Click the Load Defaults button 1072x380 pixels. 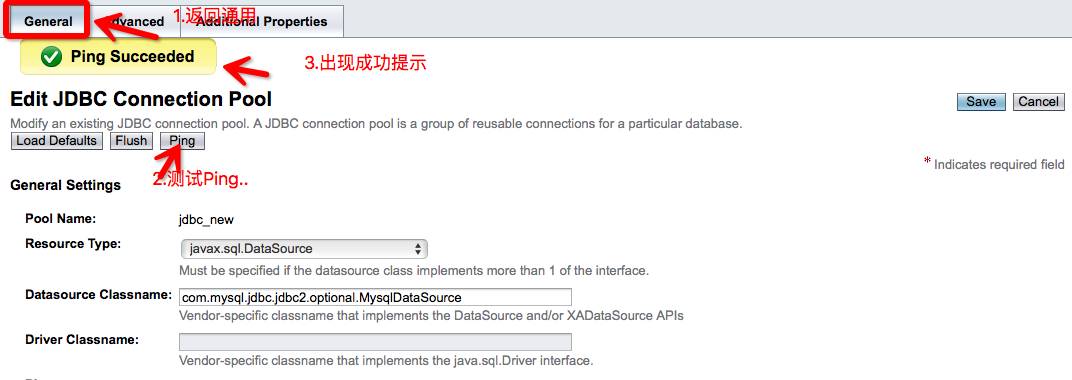pos(57,141)
